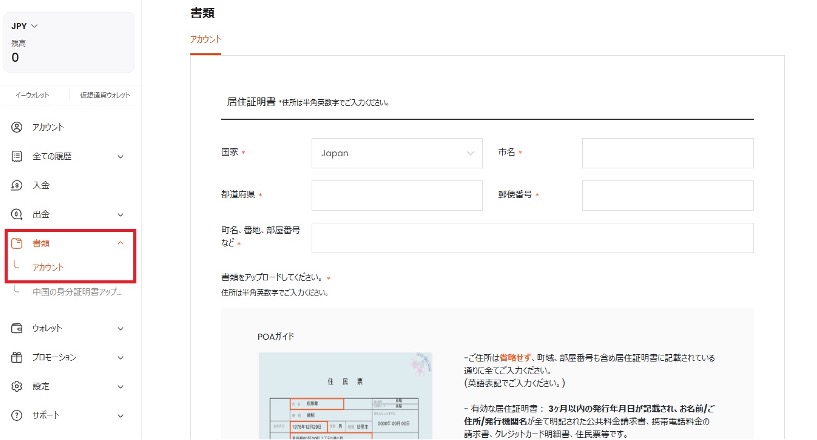The height and width of the screenshot is (440, 817).
Task: Click the 入金 deposit icon
Action: click(16, 185)
